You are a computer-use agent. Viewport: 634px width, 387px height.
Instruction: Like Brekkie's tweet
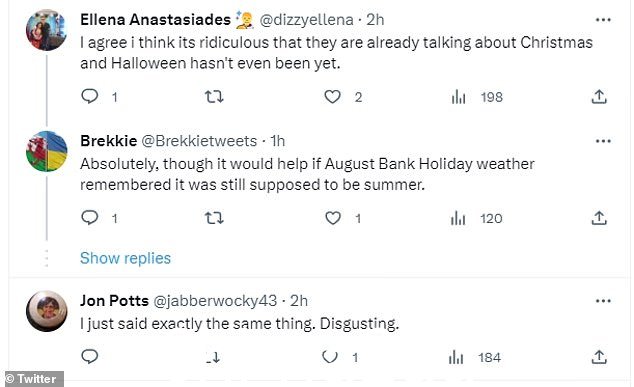point(333,218)
